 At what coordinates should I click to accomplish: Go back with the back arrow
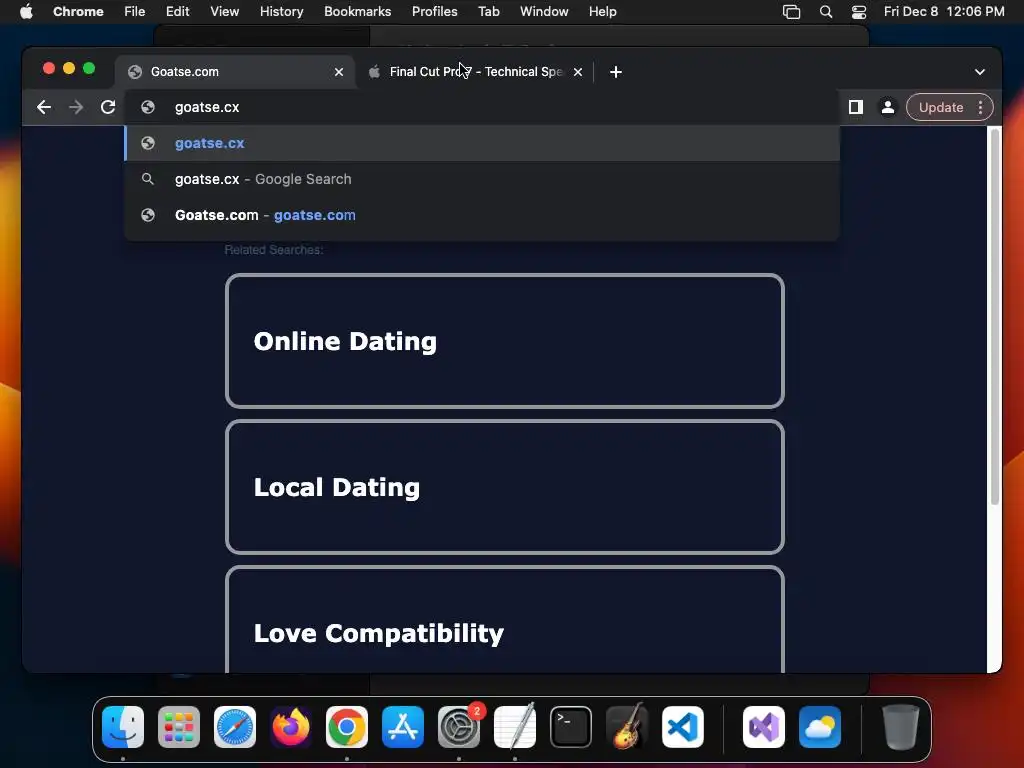coord(44,107)
